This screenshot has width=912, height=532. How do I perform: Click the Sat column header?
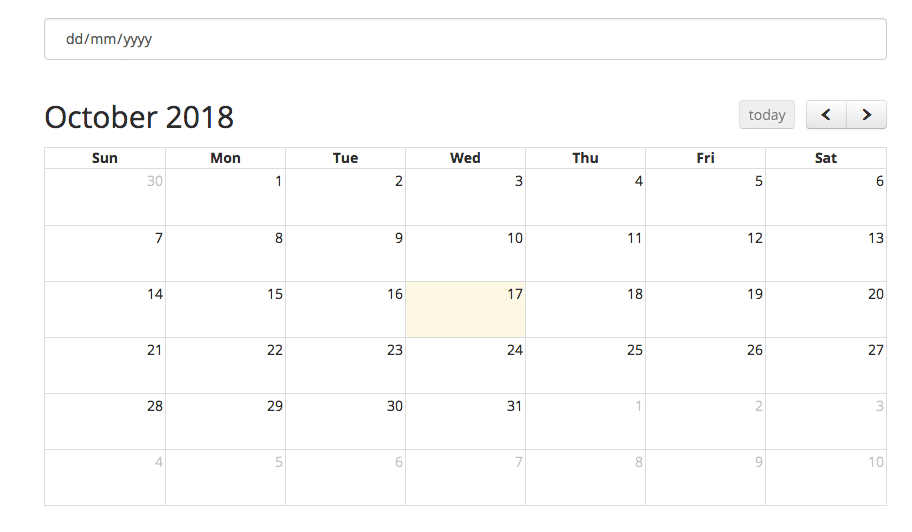tap(826, 158)
